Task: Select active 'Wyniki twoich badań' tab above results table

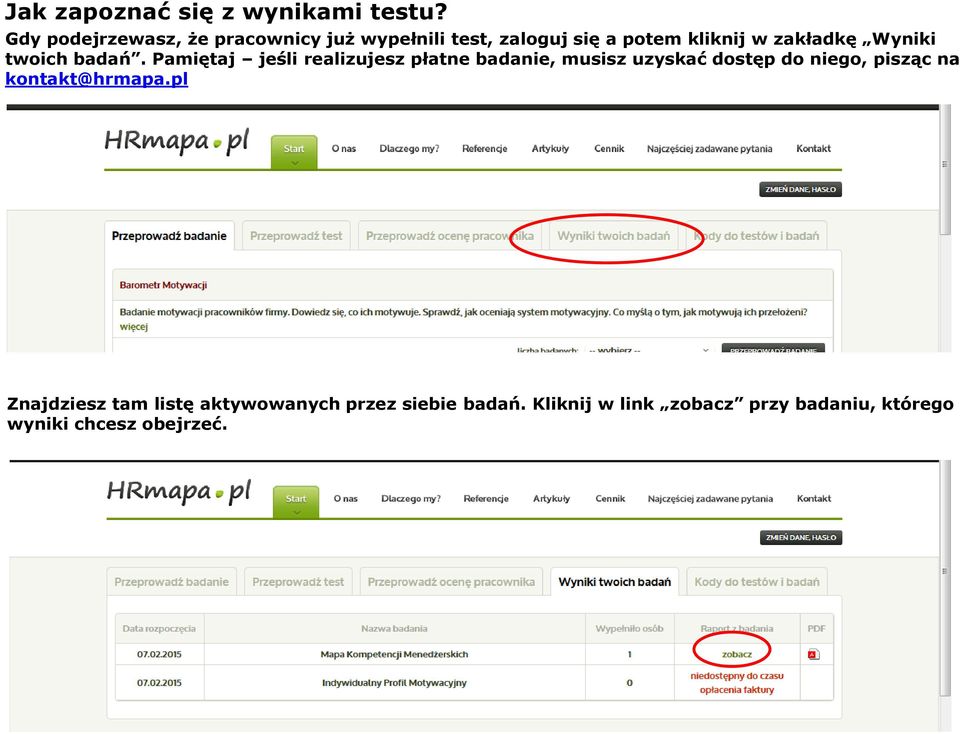Action: tap(615, 582)
